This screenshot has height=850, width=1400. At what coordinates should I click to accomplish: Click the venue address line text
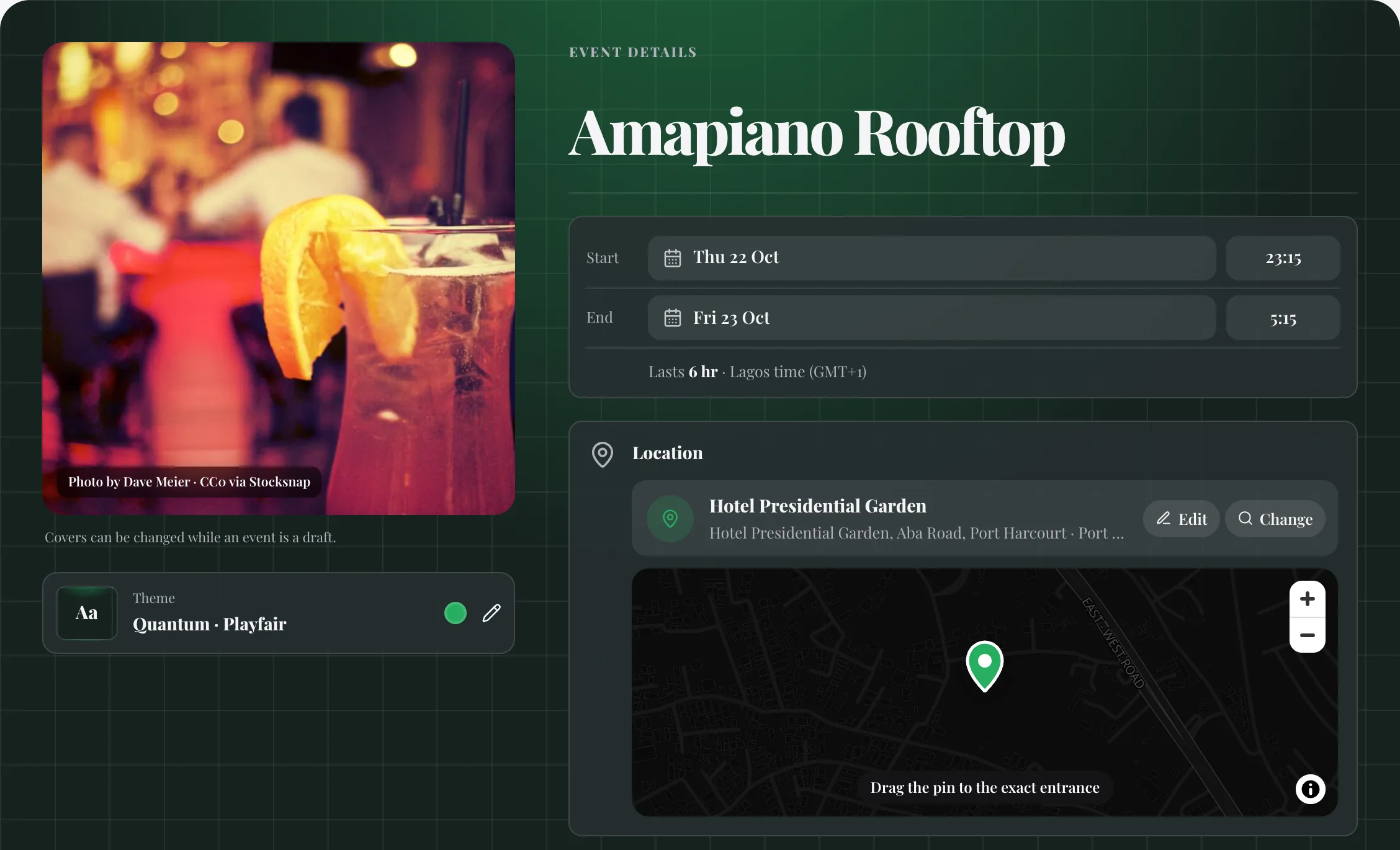(x=917, y=533)
